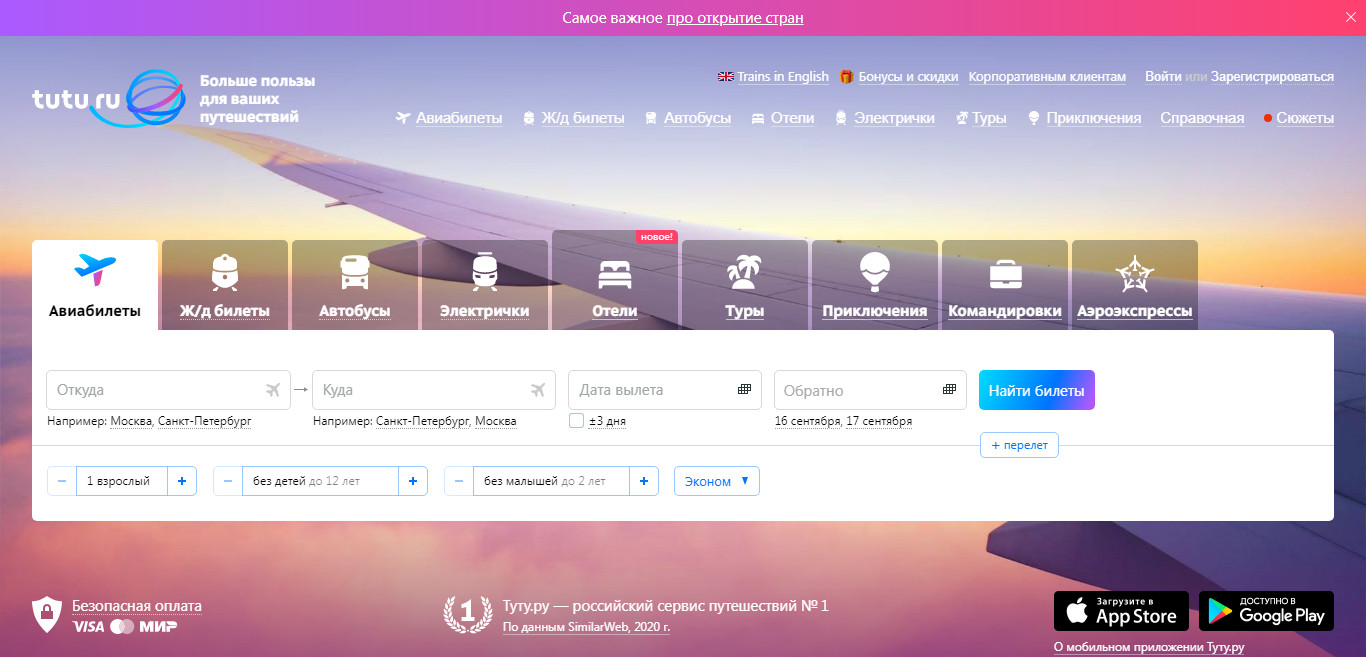Screen dimensions: 1366x657
Task: Add a child under 12
Action: tap(413, 481)
